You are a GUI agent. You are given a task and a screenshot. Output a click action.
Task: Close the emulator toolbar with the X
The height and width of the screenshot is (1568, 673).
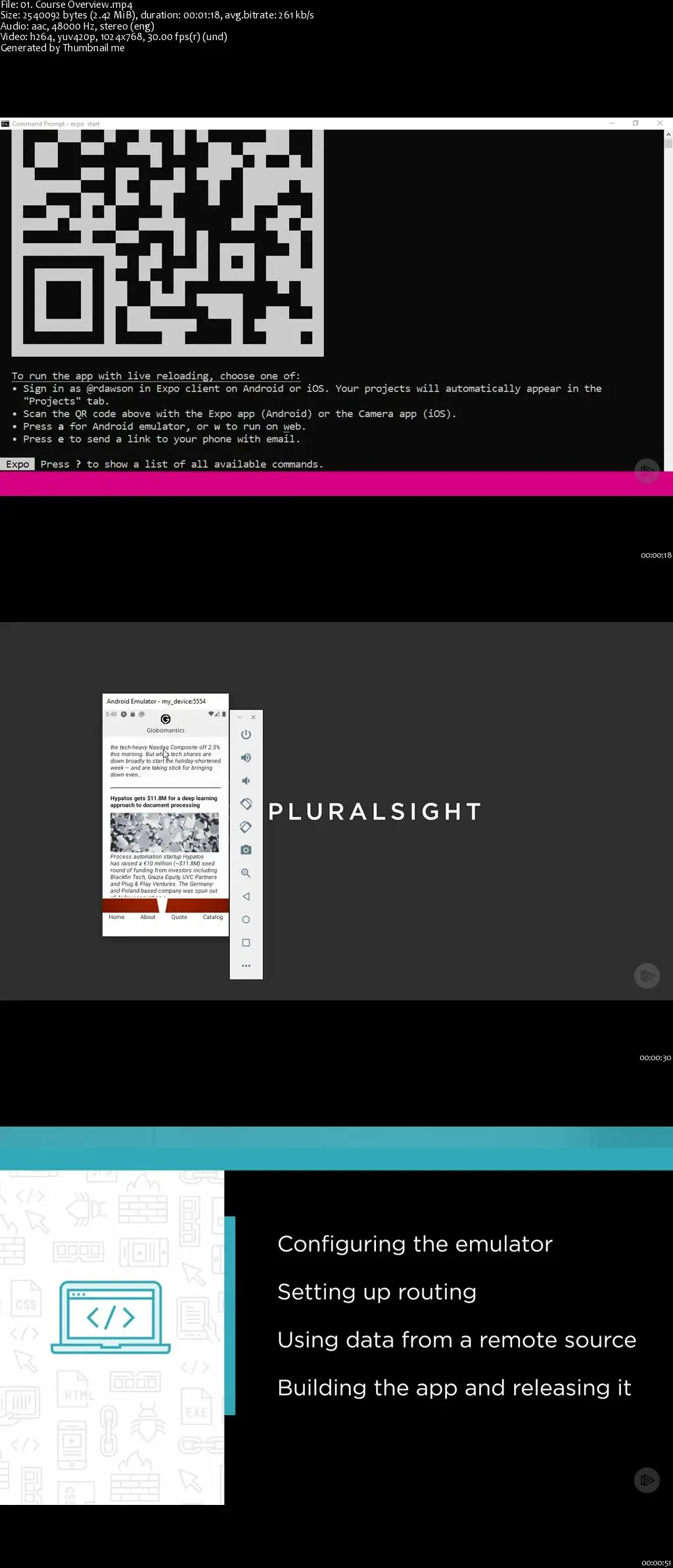click(254, 717)
